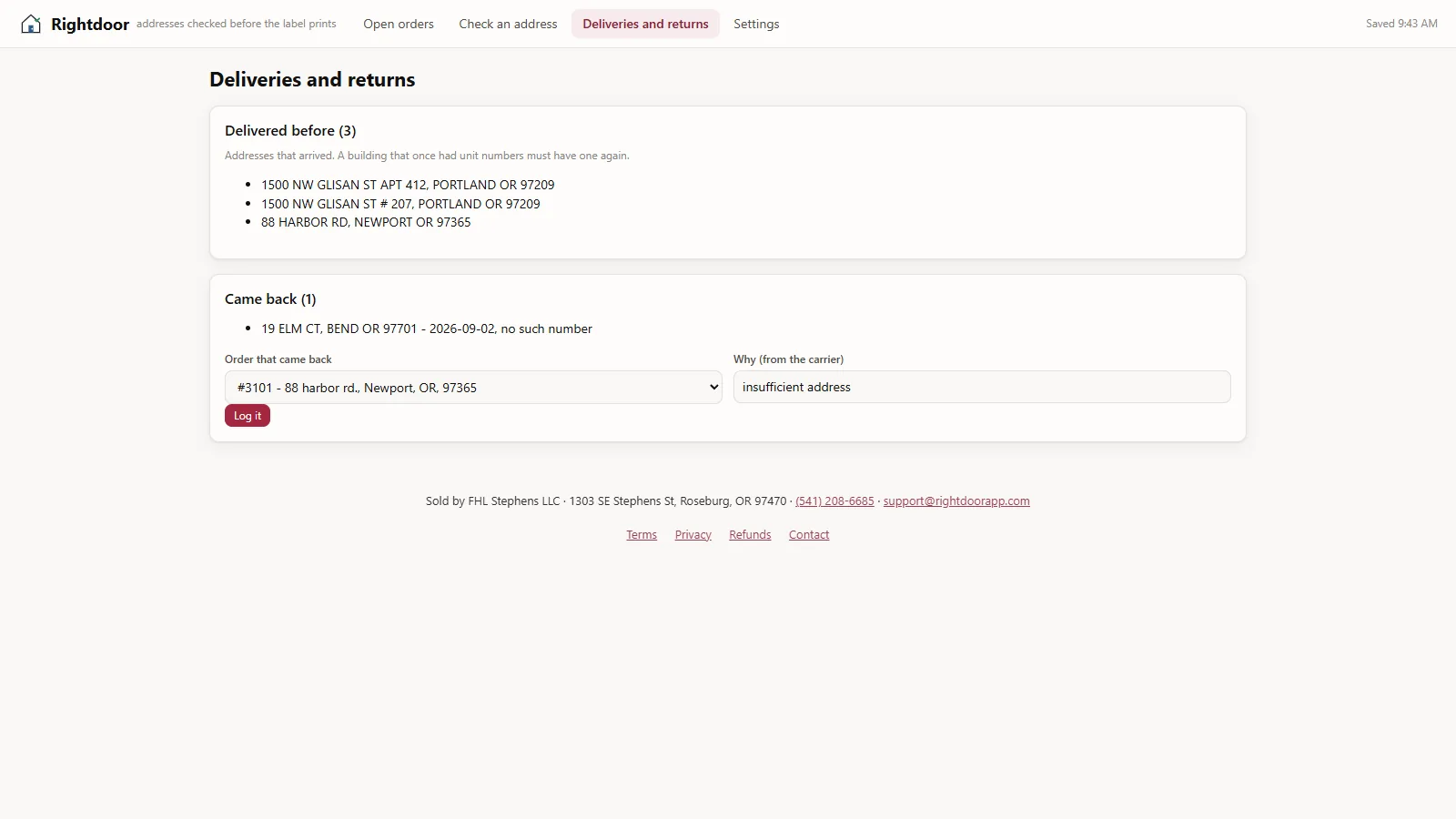Click the Delivered before (3) heading

(290, 131)
